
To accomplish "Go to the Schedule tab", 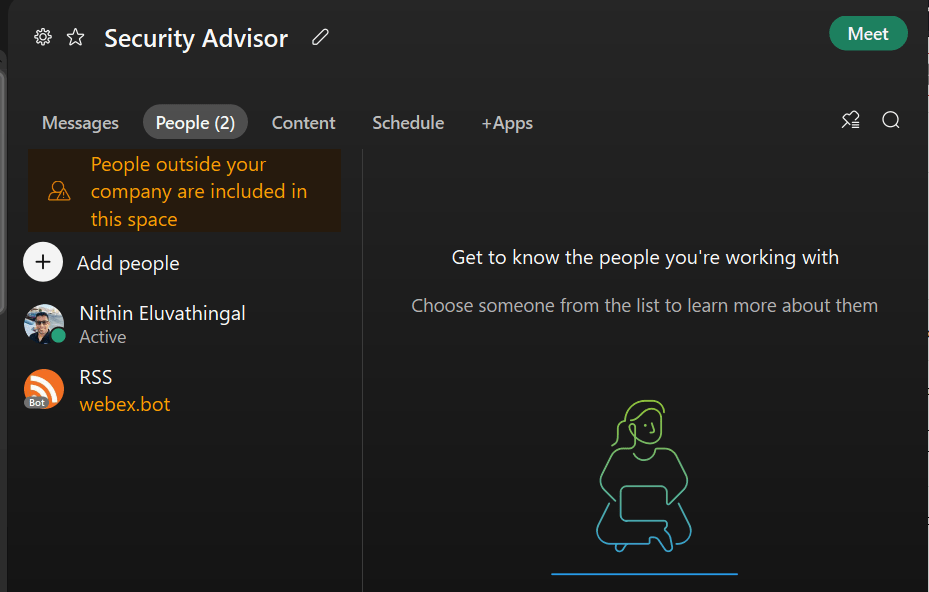I will click(408, 123).
